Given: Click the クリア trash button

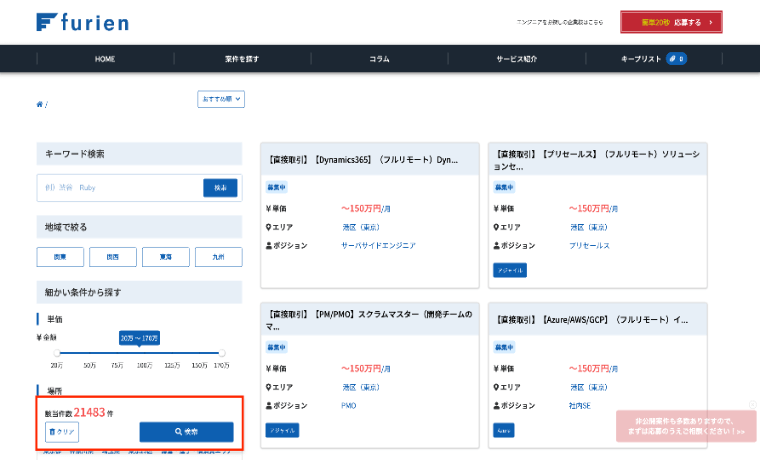Looking at the screenshot, I should pyautogui.click(x=62, y=432).
